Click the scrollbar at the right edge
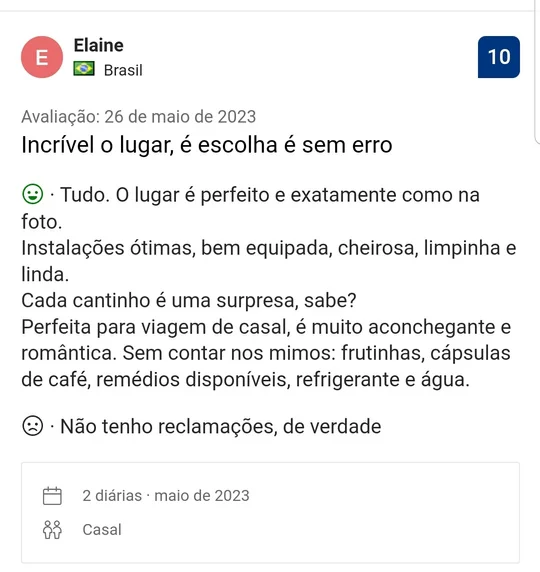The image size is (540, 572). (x=537, y=73)
